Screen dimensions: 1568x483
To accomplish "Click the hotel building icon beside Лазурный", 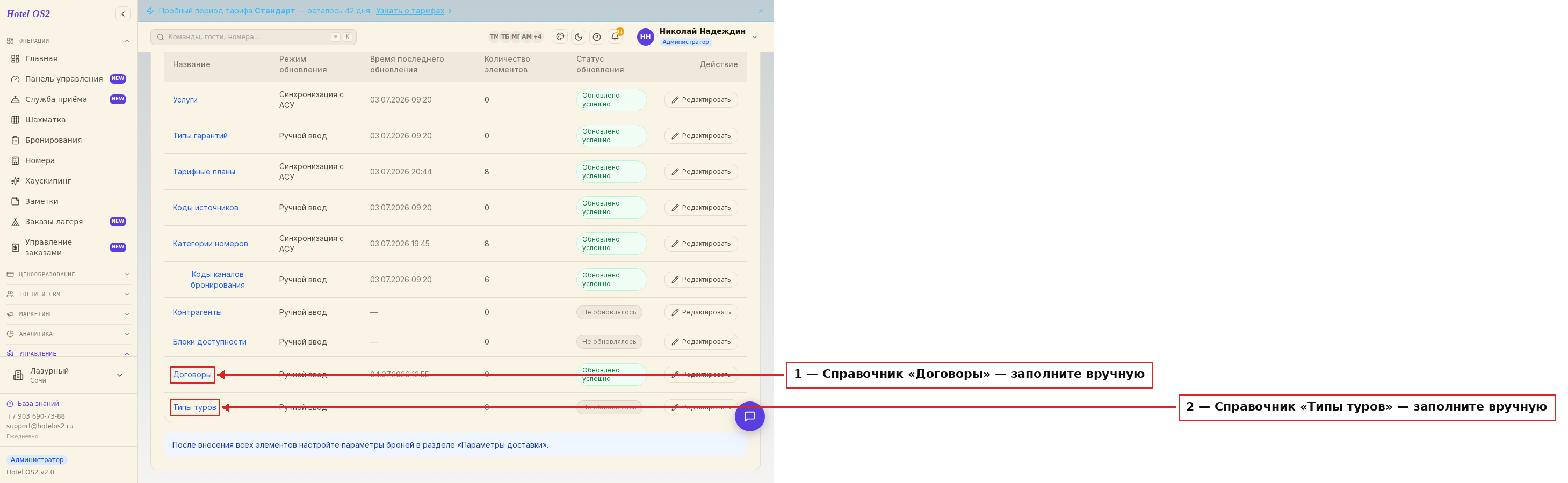I will [18, 375].
